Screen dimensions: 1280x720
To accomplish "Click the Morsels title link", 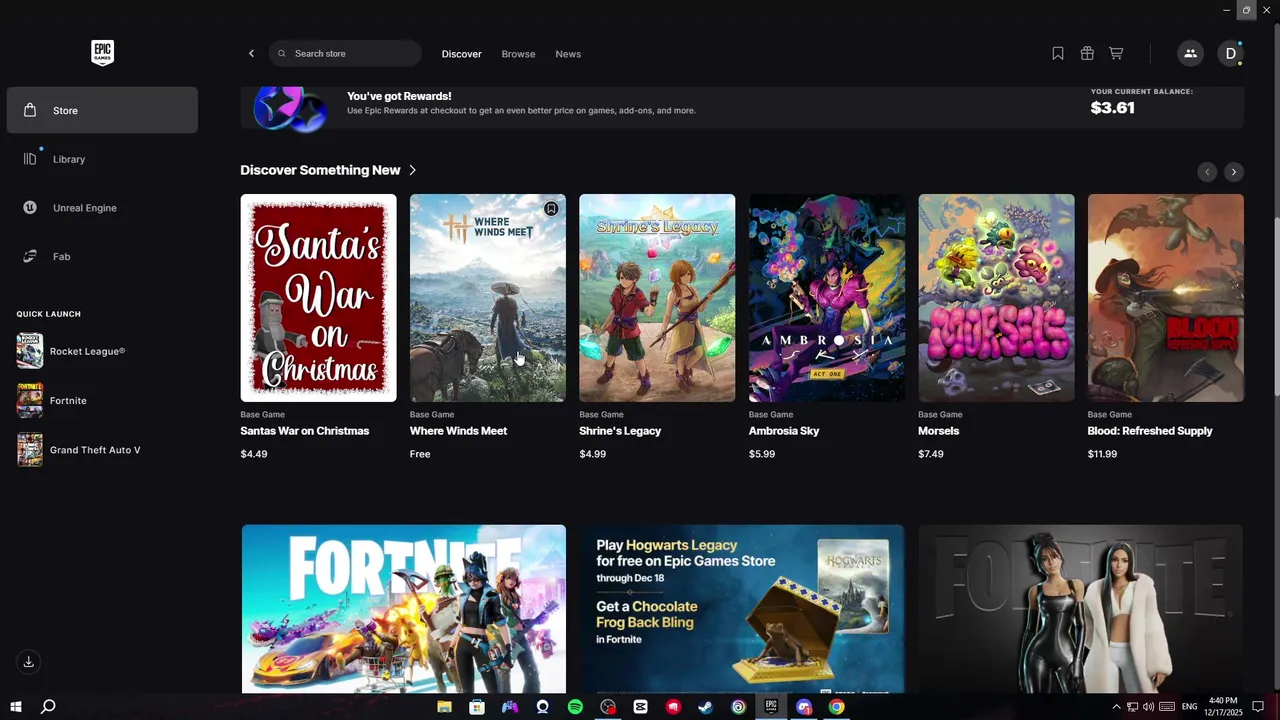I will click(x=938, y=431).
